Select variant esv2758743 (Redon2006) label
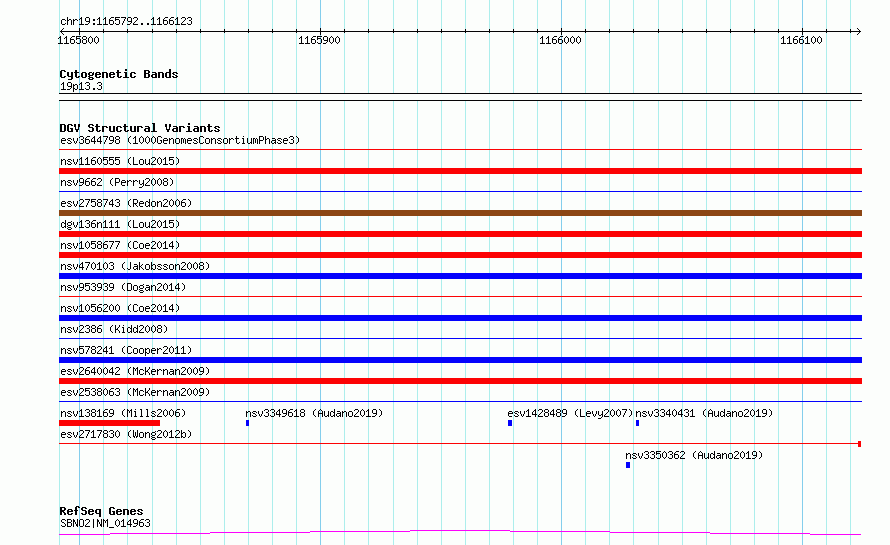Screen dimensions: 890x545 [x=126, y=203]
